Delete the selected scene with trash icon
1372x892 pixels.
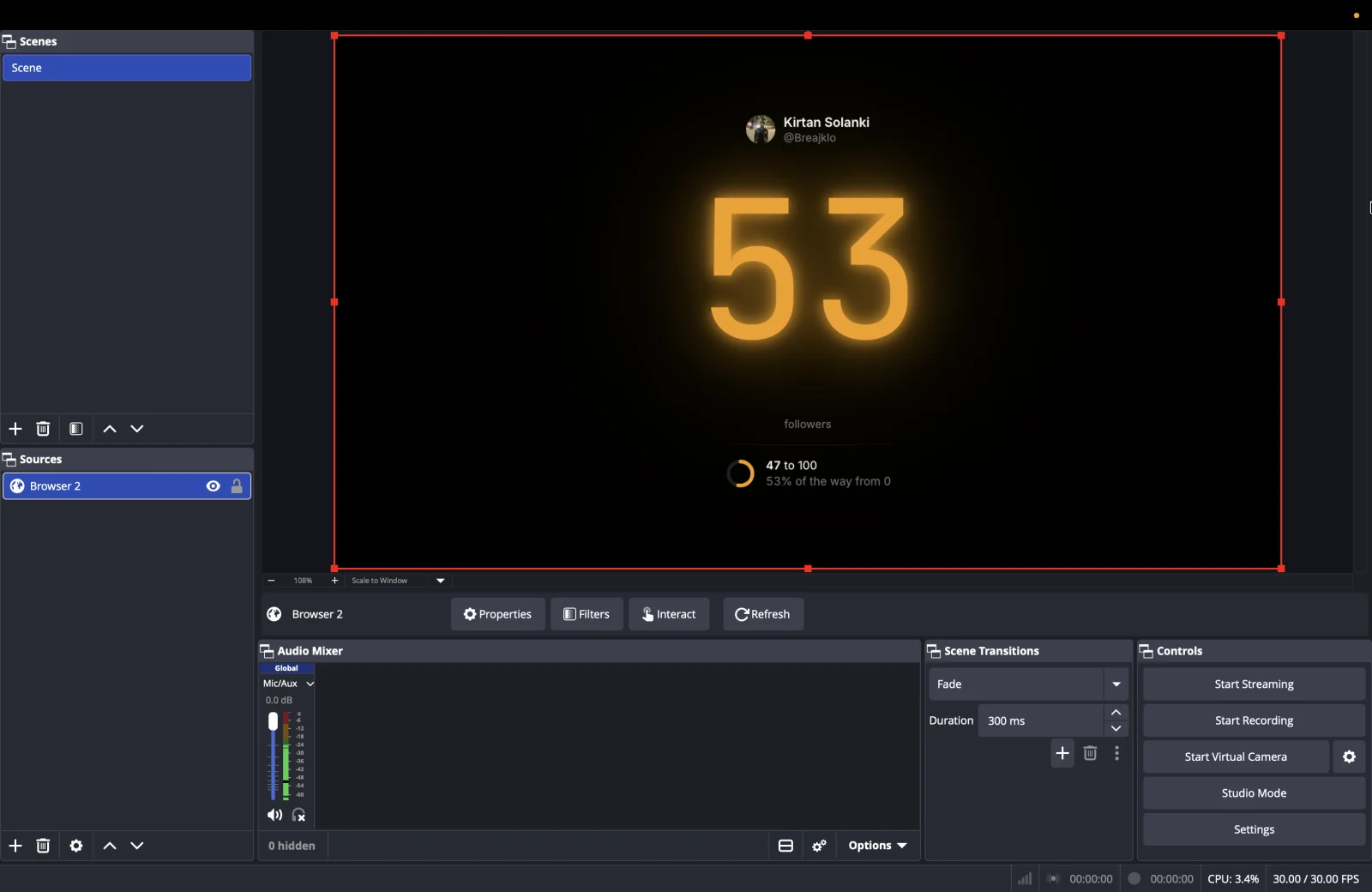(x=43, y=429)
